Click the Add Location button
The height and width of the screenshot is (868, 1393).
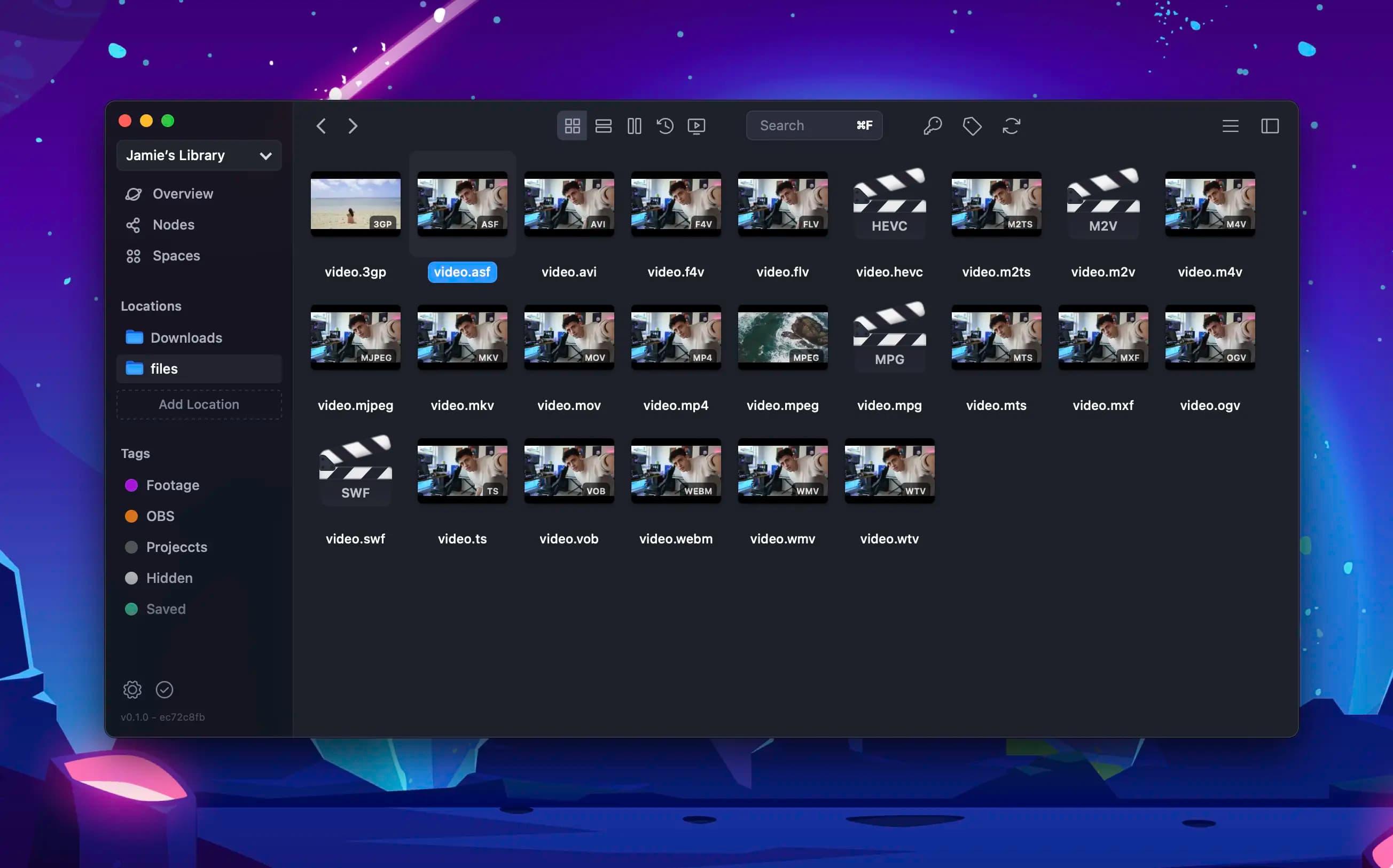pyautogui.click(x=199, y=405)
